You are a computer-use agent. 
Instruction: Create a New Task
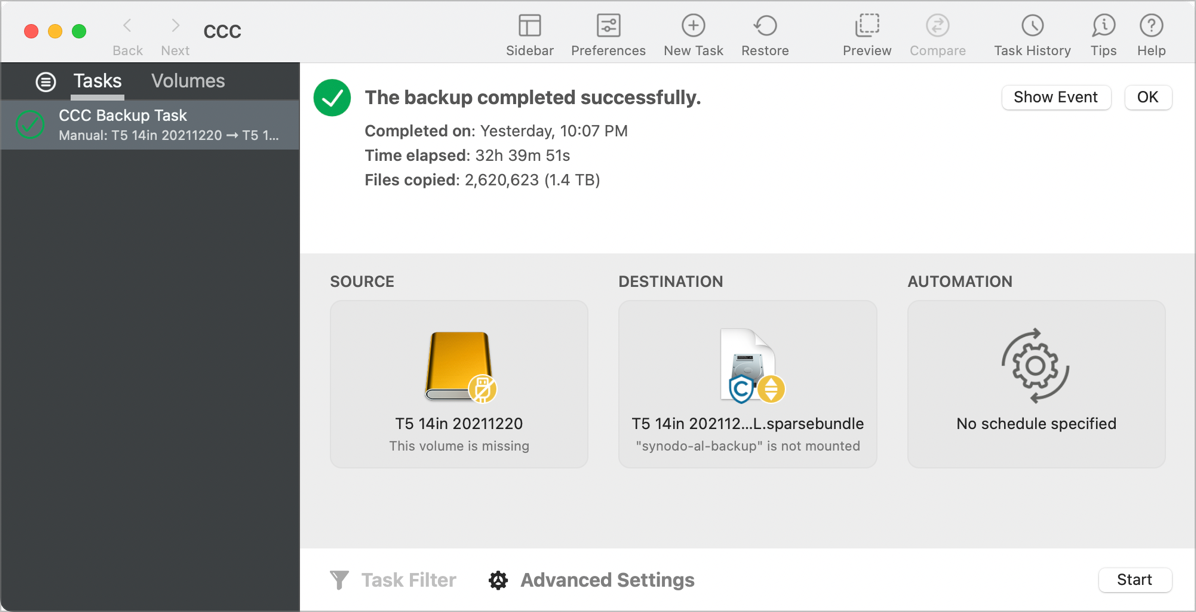pyautogui.click(x=693, y=26)
